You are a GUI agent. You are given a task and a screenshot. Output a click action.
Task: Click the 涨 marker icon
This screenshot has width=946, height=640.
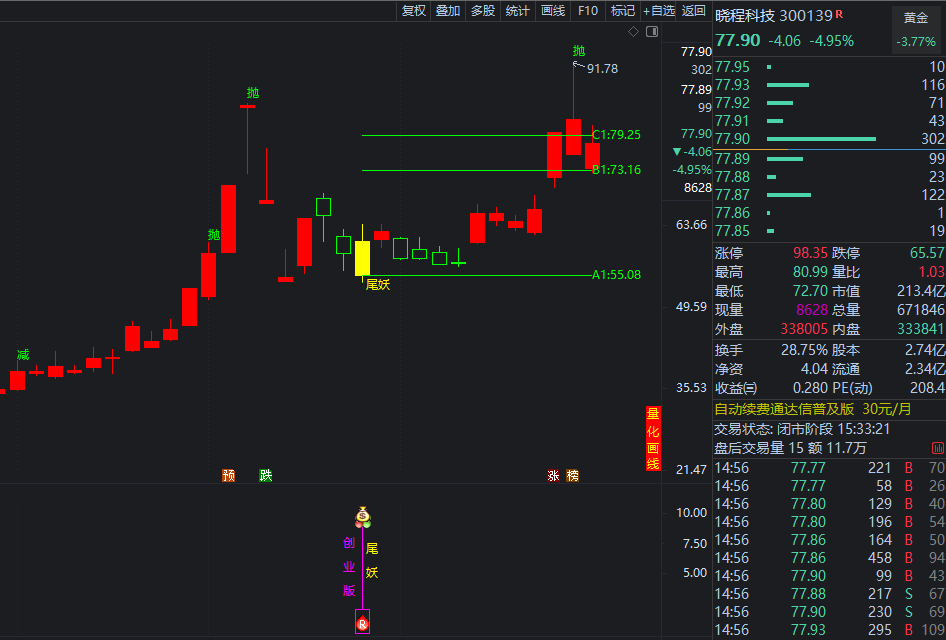coord(553,475)
